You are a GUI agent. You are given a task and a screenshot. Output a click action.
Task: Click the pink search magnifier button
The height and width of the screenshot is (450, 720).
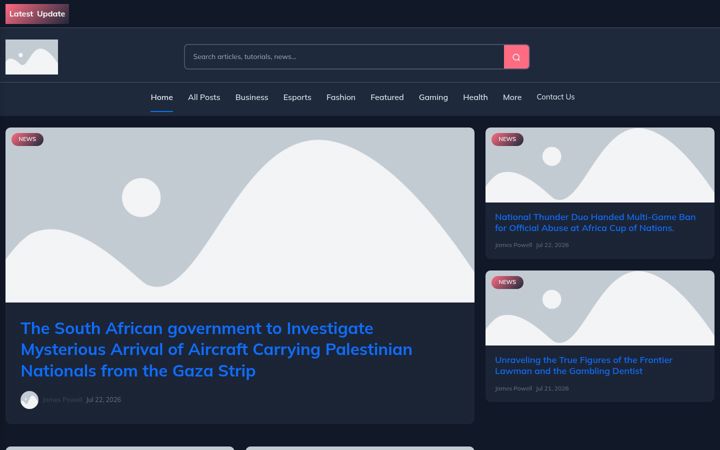(x=516, y=57)
